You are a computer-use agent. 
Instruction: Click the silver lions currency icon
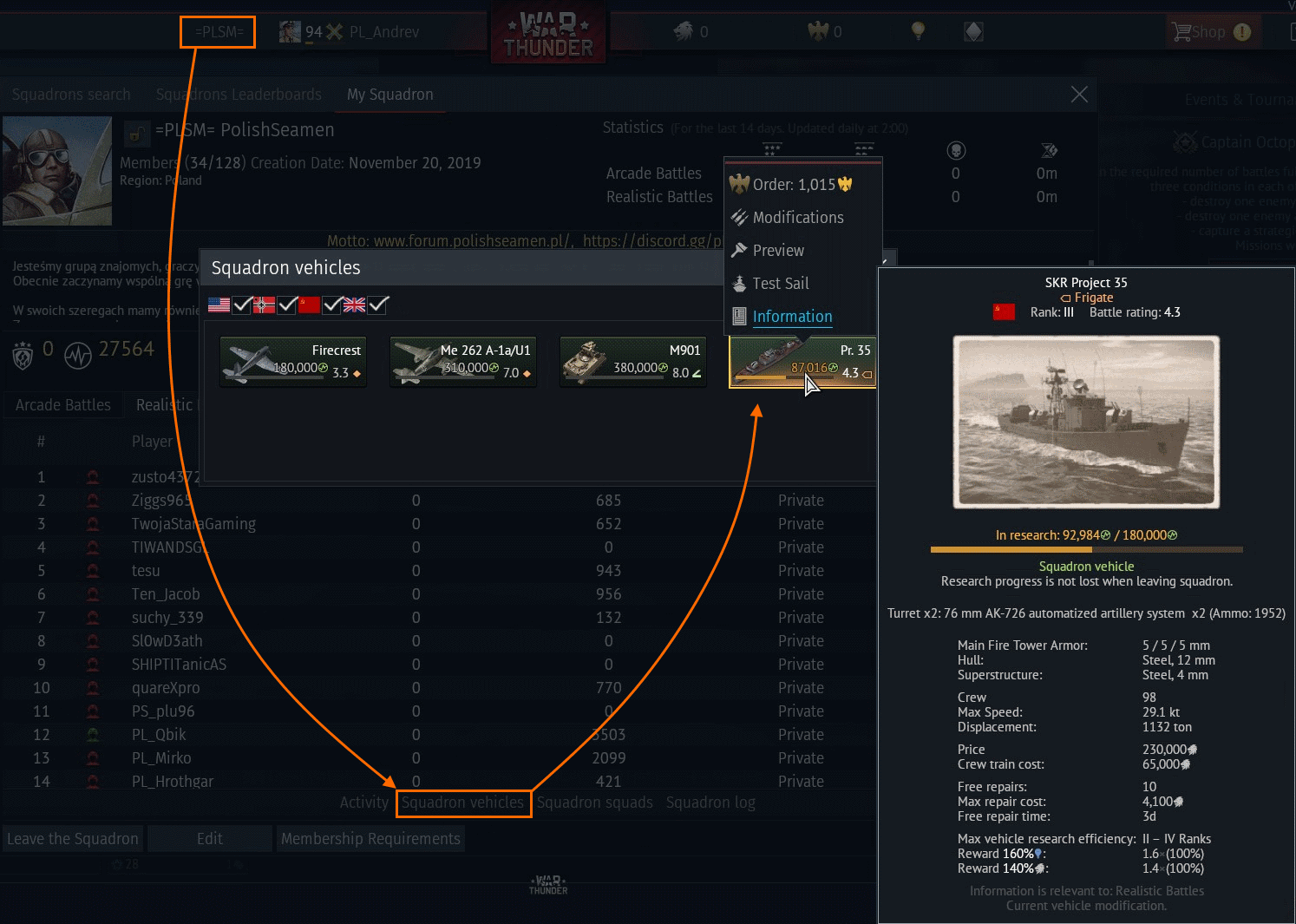click(684, 32)
